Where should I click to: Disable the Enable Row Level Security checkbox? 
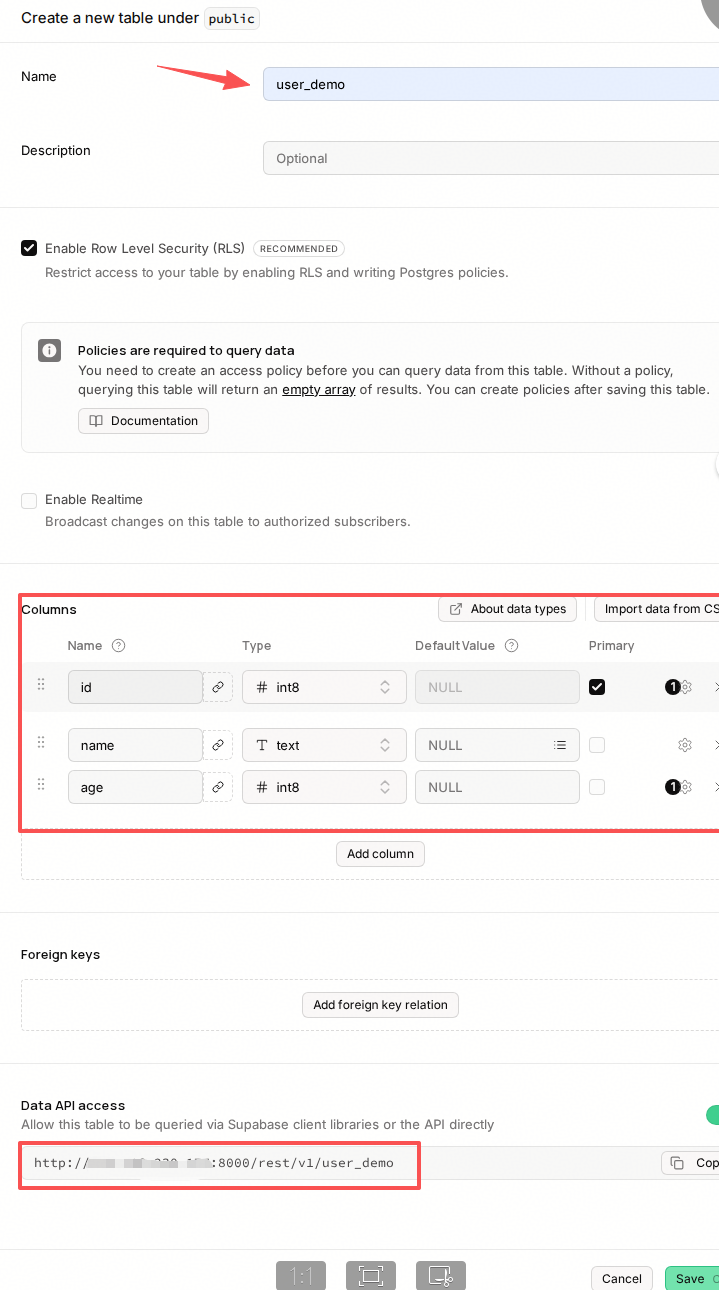click(29, 248)
